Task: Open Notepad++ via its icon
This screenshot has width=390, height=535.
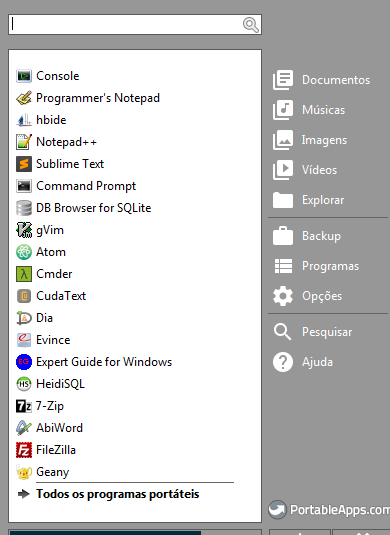Action: pyautogui.click(x=24, y=142)
